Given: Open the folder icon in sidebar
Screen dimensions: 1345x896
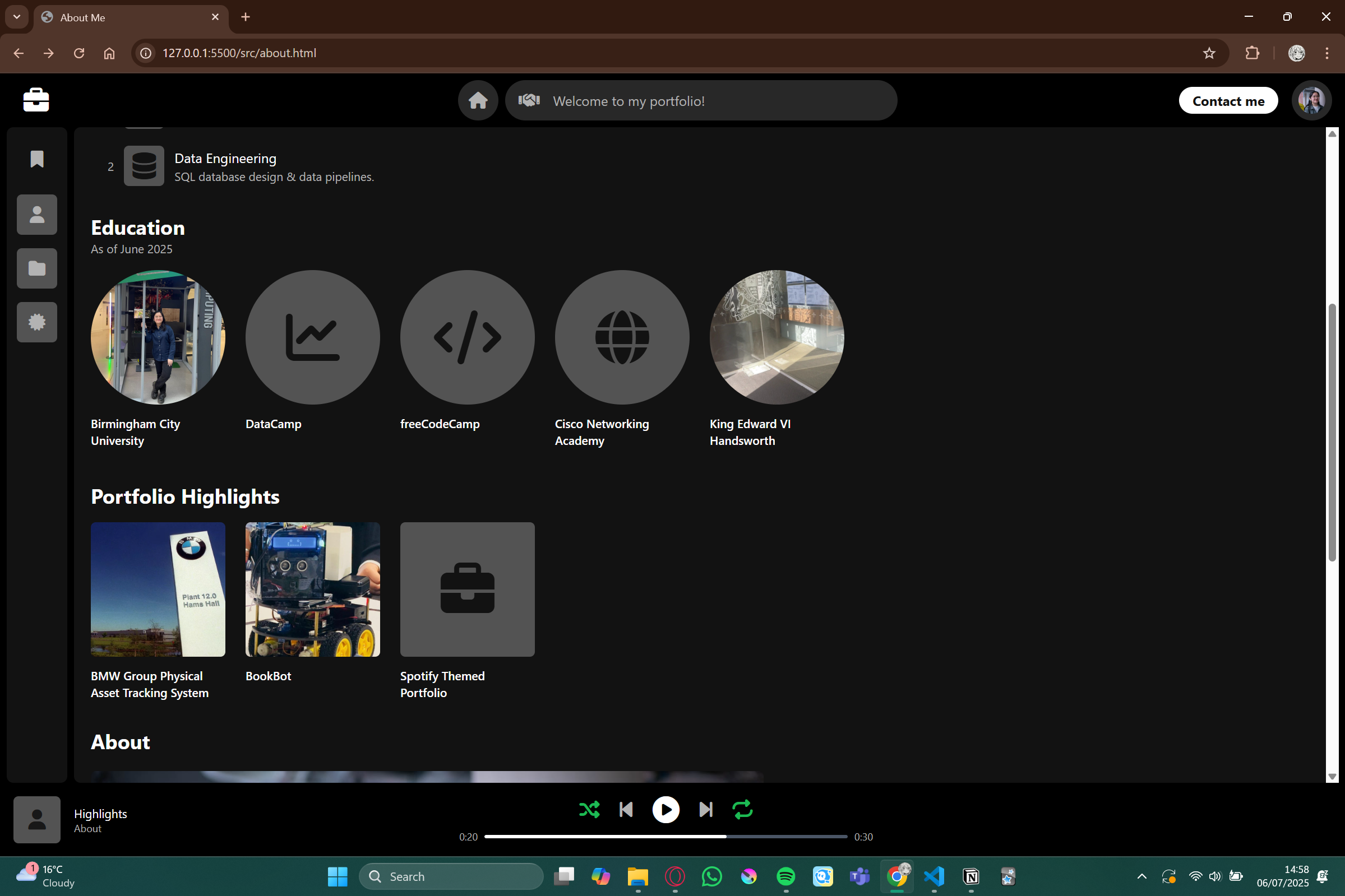Looking at the screenshot, I should click(x=37, y=268).
